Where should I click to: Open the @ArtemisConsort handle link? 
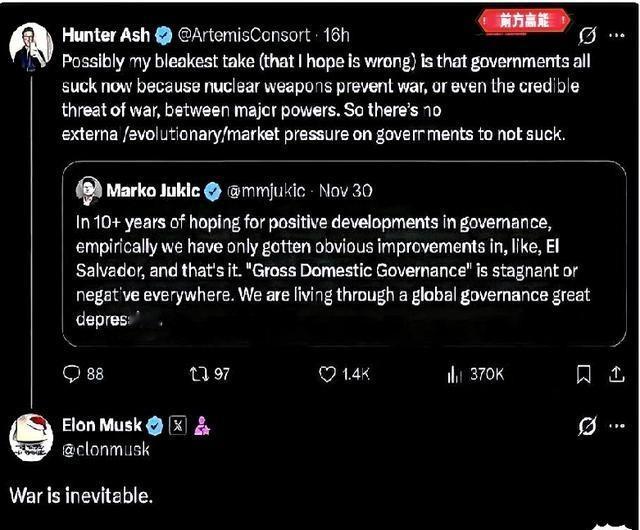tap(243, 35)
